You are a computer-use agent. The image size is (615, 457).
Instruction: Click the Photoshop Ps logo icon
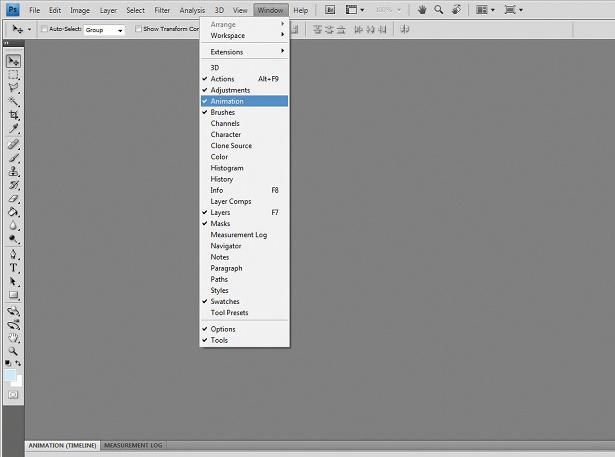coord(13,10)
